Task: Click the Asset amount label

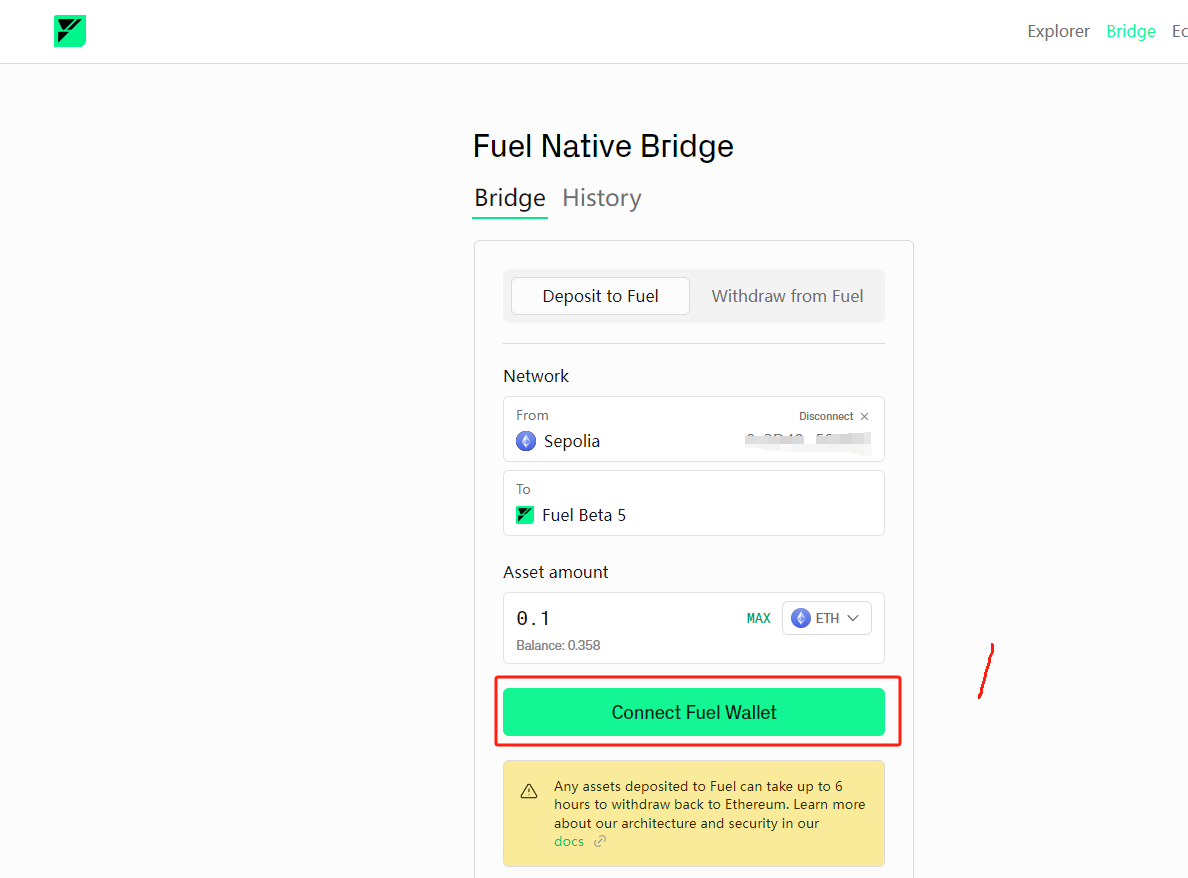Action: coord(555,573)
